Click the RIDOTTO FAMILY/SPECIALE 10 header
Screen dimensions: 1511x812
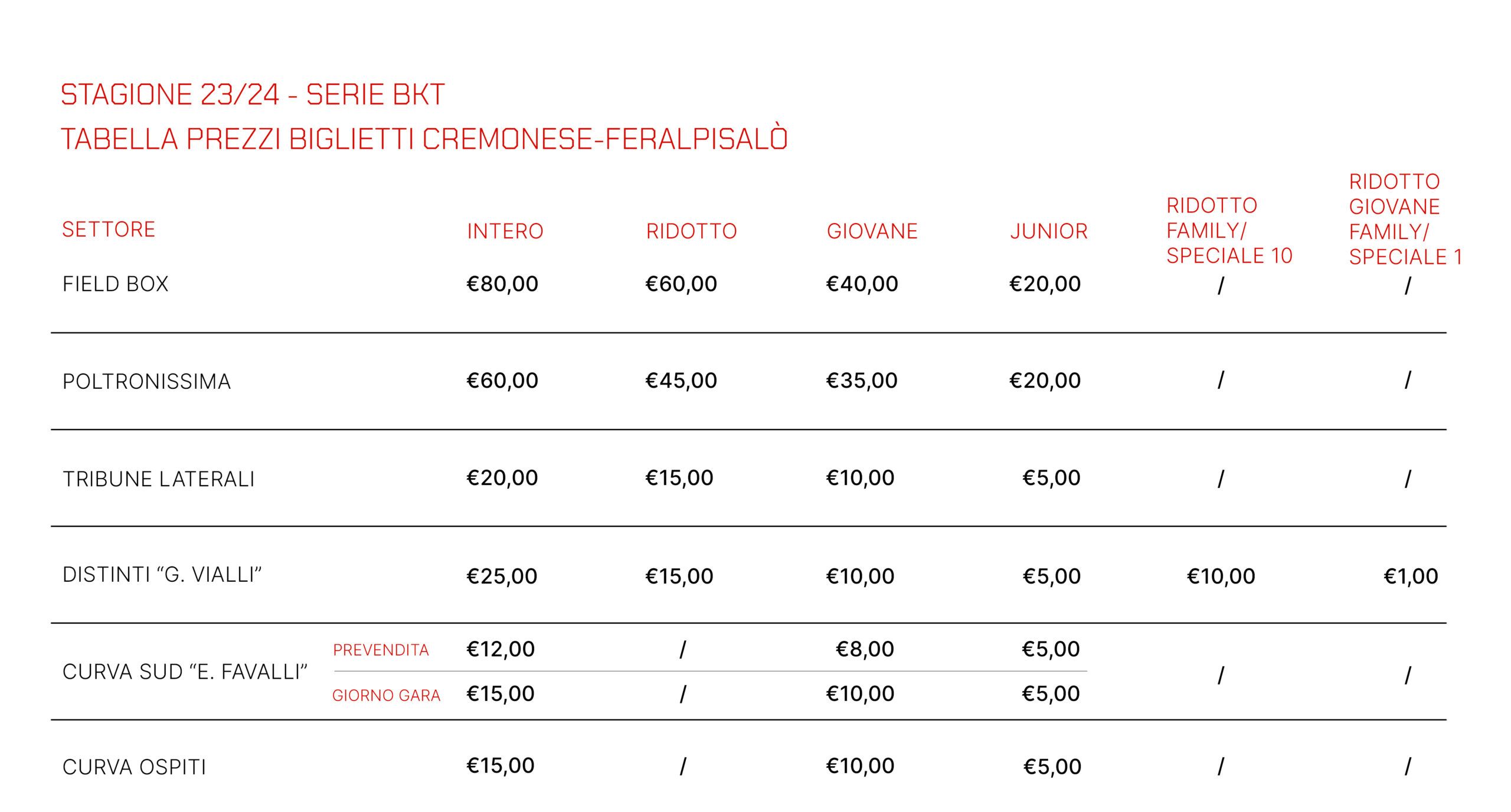click(x=1229, y=230)
